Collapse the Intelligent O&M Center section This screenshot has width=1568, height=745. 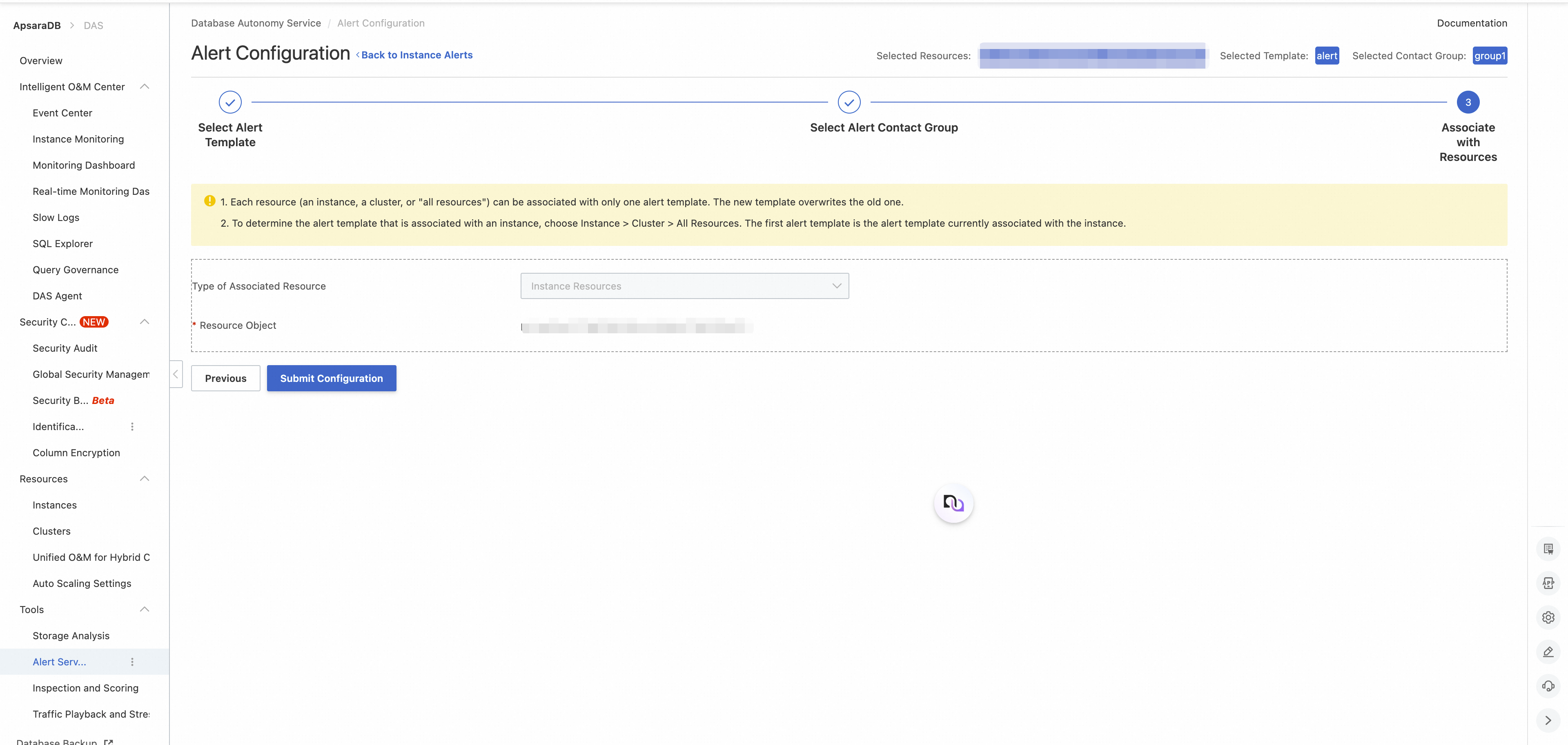click(144, 87)
